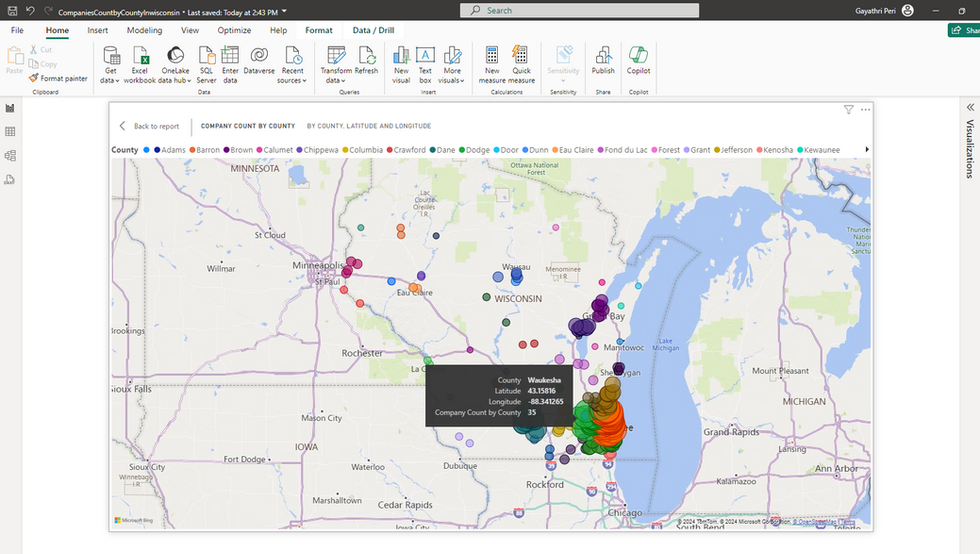Viewport: 980px width, 554px height.
Task: Insert a New visual
Action: [x=401, y=64]
